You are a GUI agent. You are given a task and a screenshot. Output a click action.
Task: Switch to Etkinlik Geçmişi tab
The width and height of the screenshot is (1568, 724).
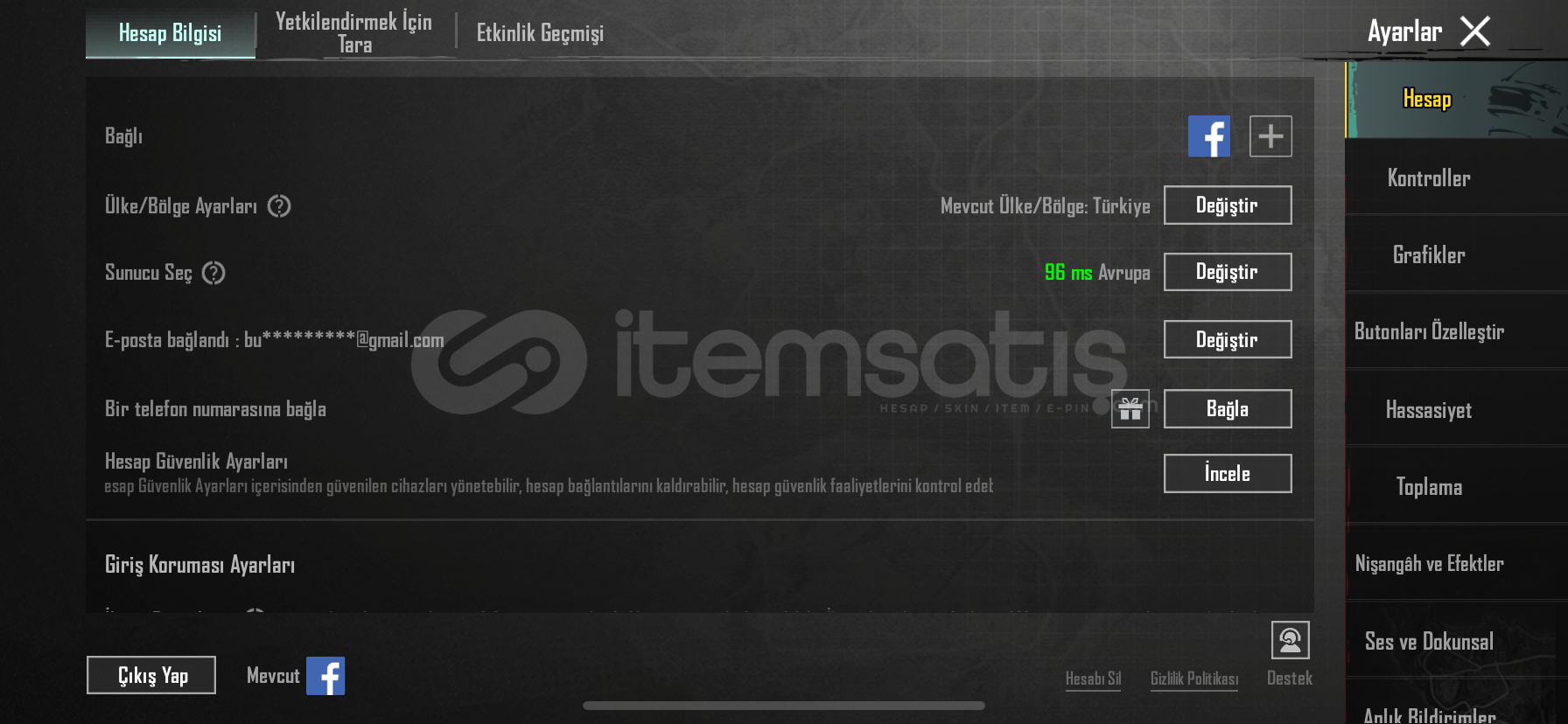point(540,33)
